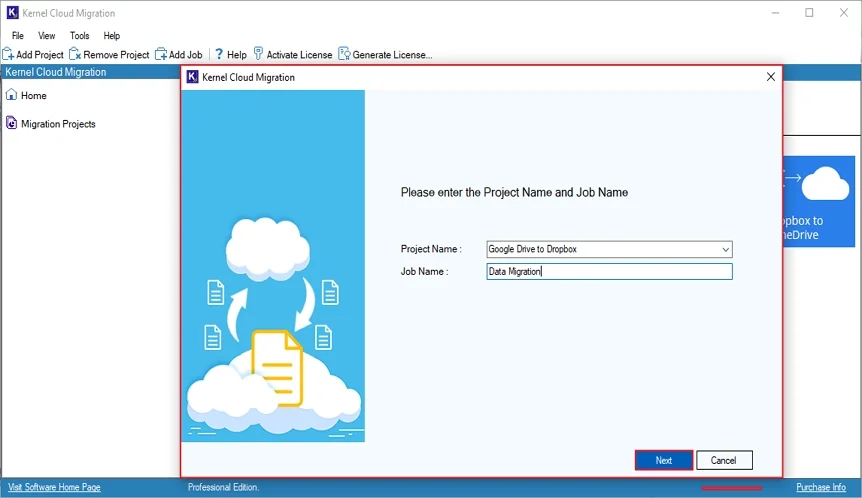Viewport: 862px width, 498px height.
Task: Click the Project Name combo box text
Action: 533,250
